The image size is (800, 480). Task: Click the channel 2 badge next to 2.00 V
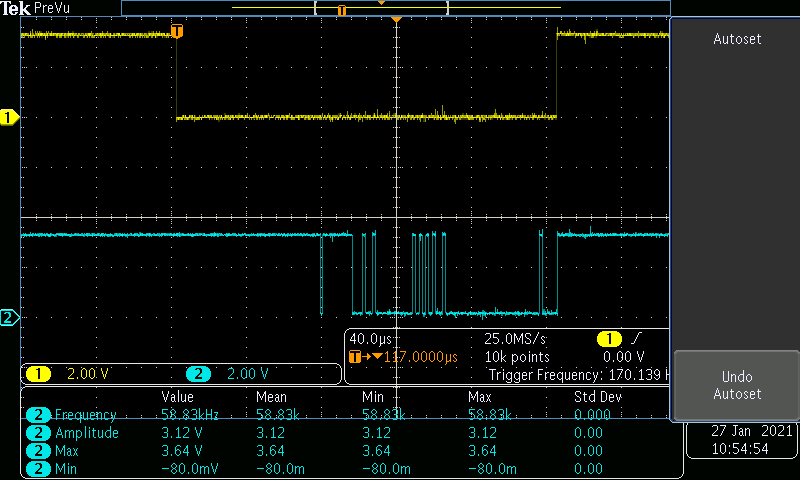[198, 374]
